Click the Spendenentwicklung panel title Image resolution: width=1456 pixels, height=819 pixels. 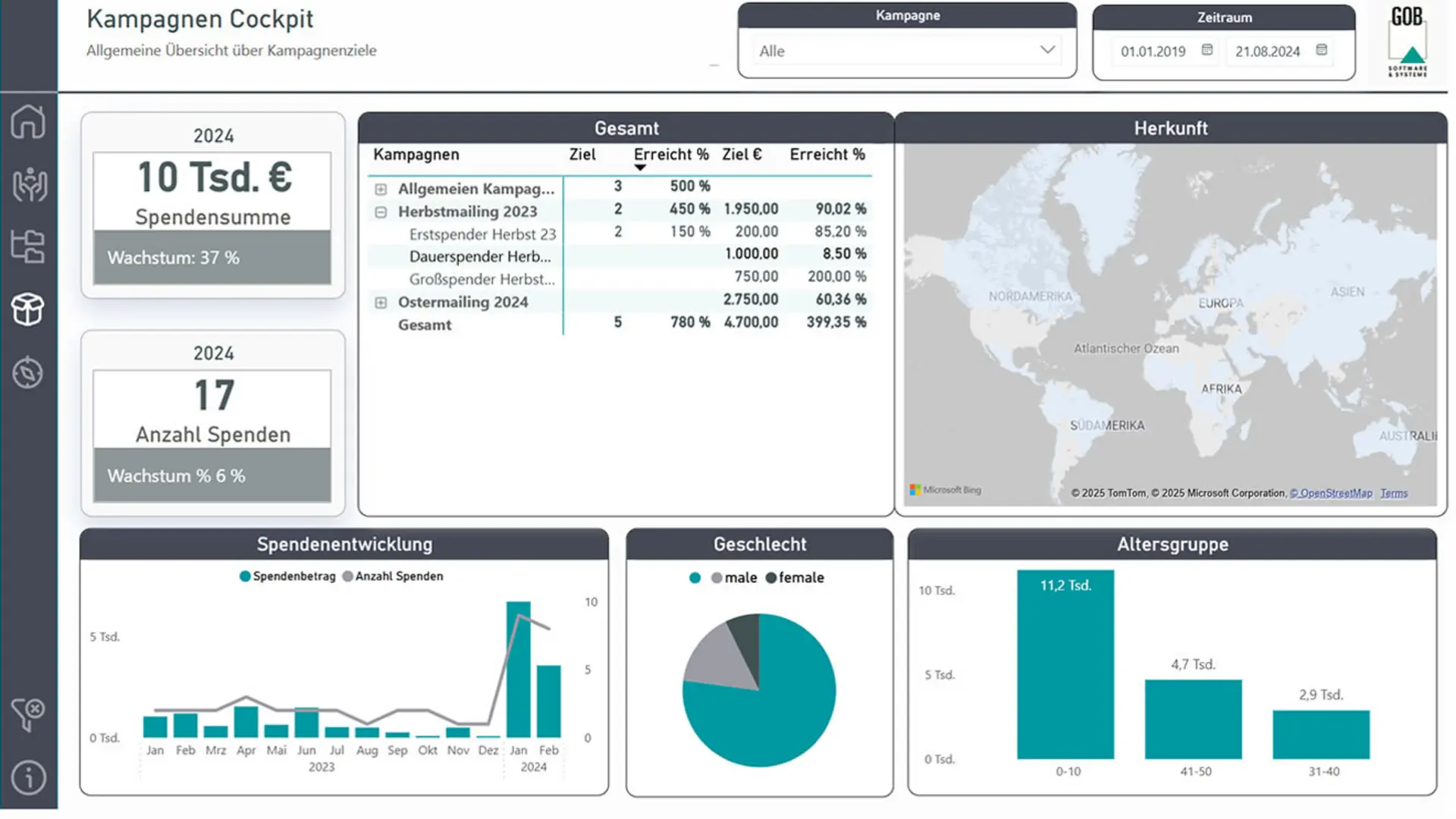coord(344,544)
